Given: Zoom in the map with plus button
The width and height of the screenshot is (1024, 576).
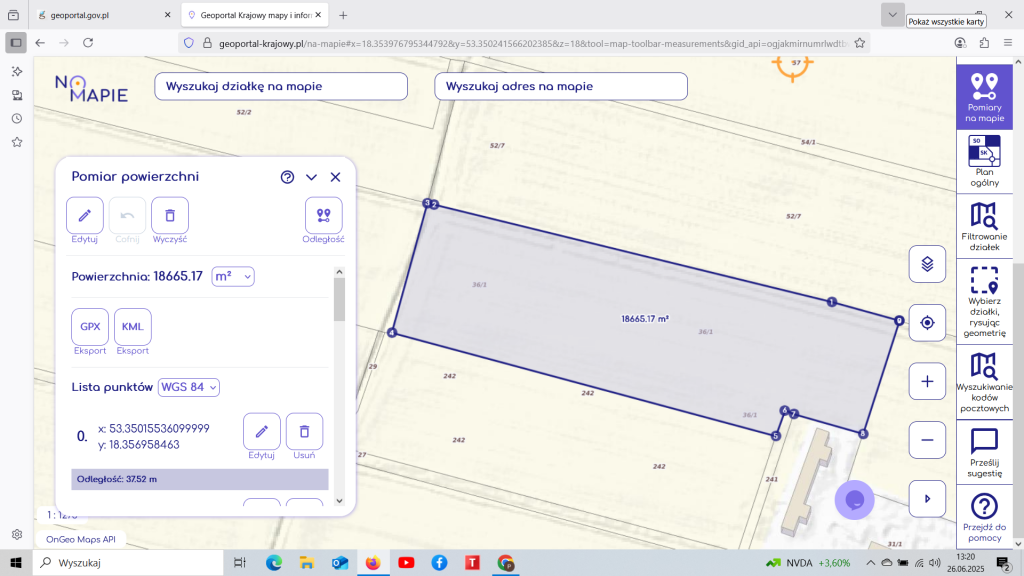Looking at the screenshot, I should [927, 381].
